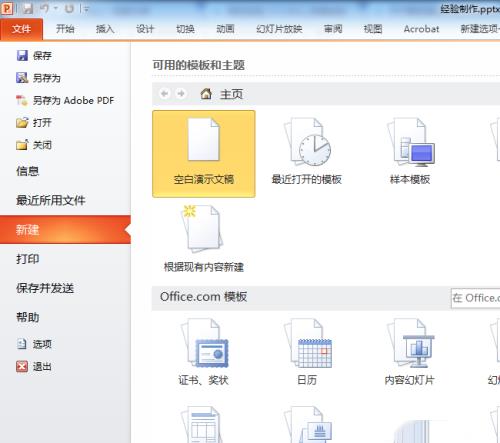Click the 主页 home icon

click(x=206, y=94)
